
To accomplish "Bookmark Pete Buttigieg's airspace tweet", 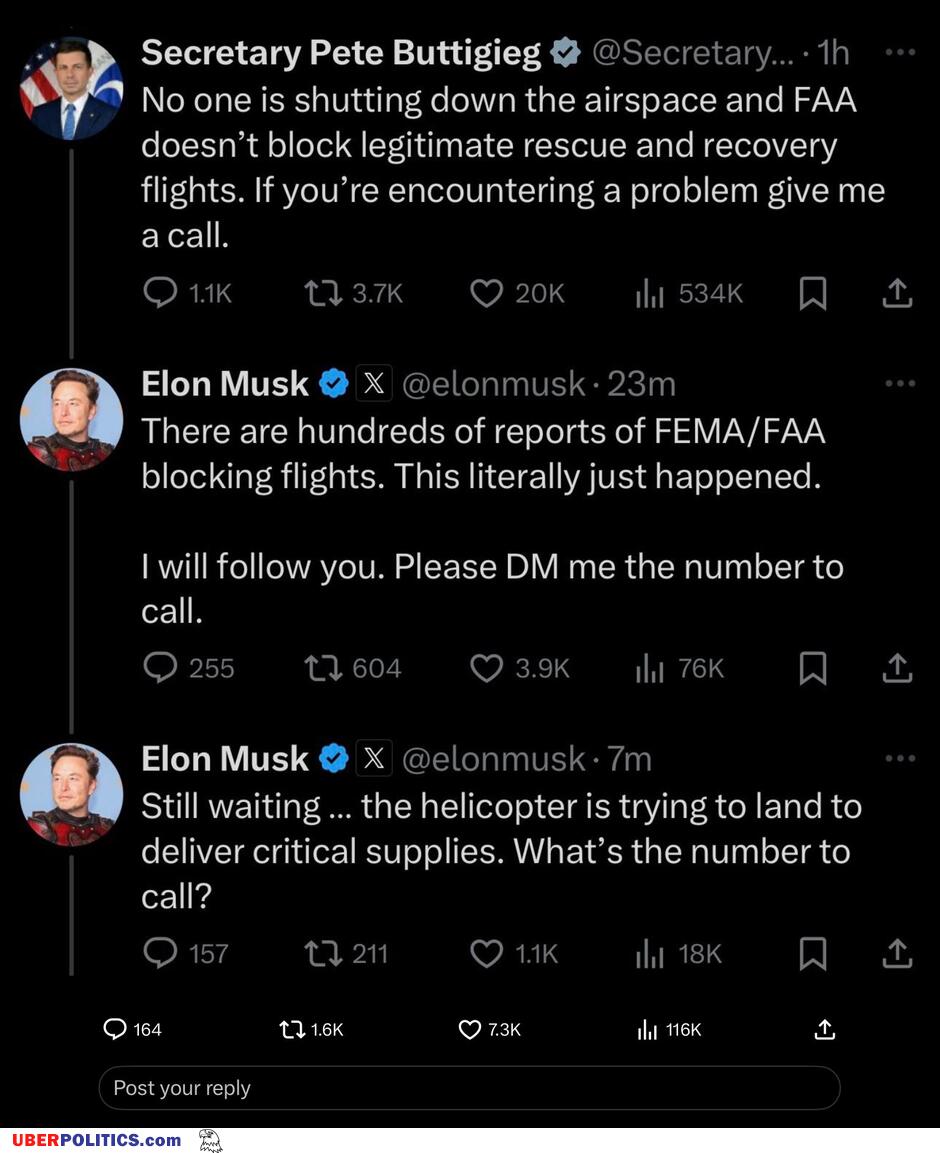I will 813,293.
